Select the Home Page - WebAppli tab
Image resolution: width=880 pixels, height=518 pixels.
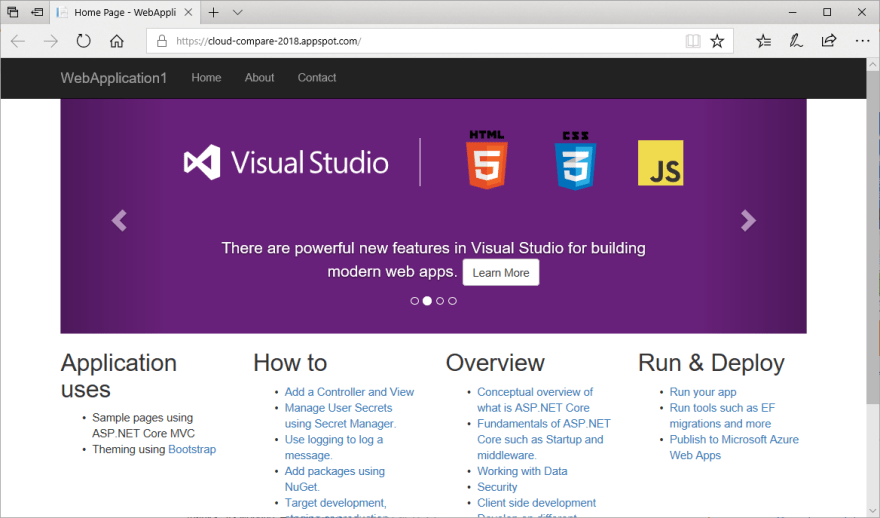pyautogui.click(x=125, y=12)
